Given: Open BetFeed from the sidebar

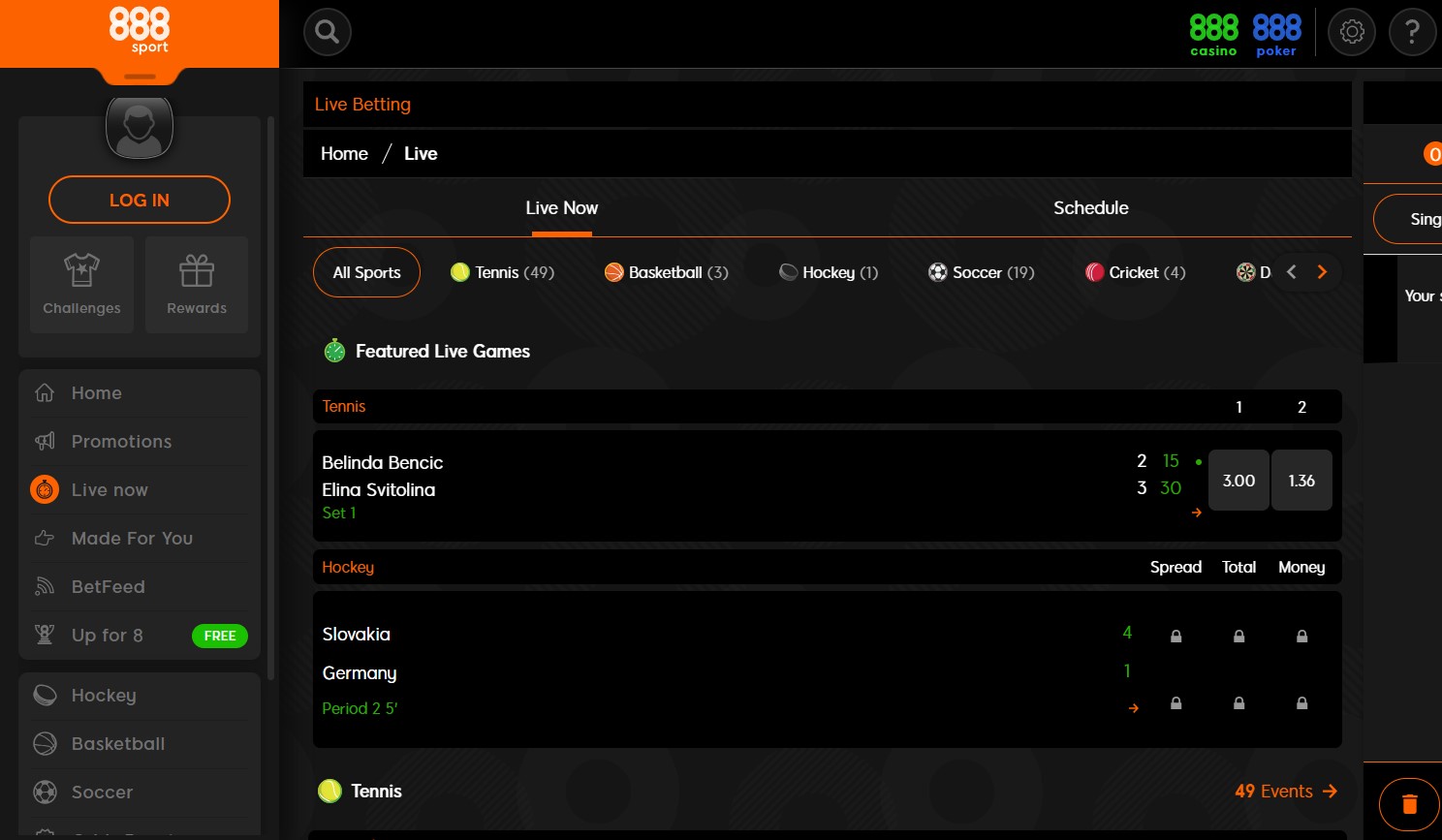Looking at the screenshot, I should pos(108,586).
